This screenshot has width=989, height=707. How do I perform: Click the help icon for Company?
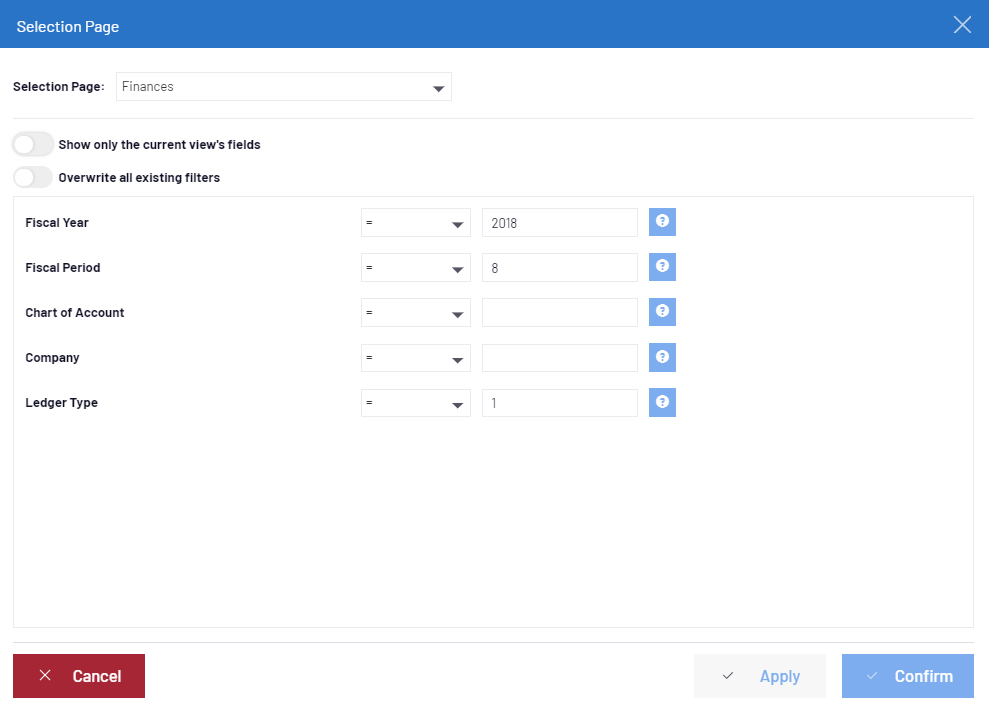click(x=662, y=357)
